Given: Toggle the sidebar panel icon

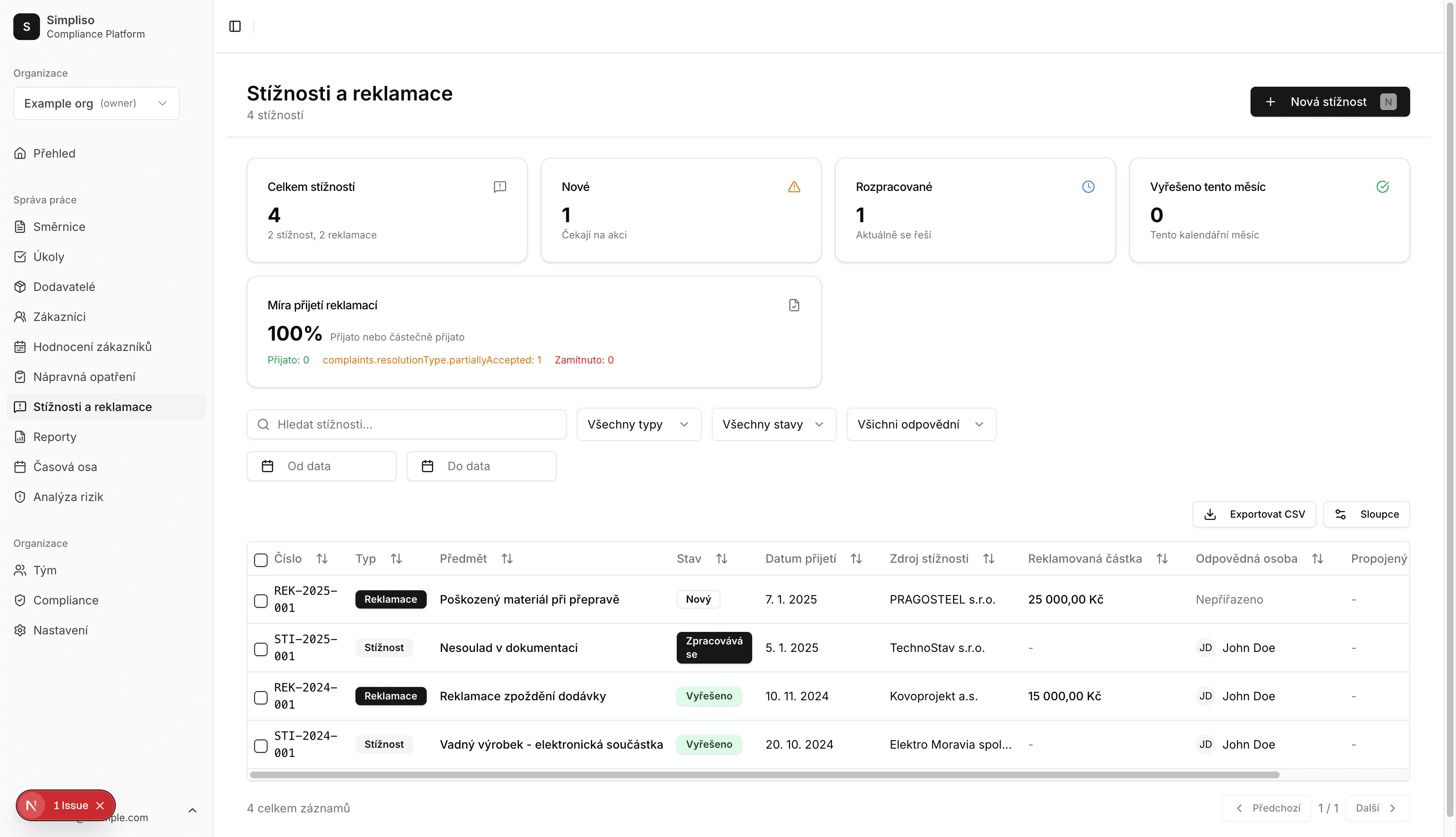Looking at the screenshot, I should 235,26.
